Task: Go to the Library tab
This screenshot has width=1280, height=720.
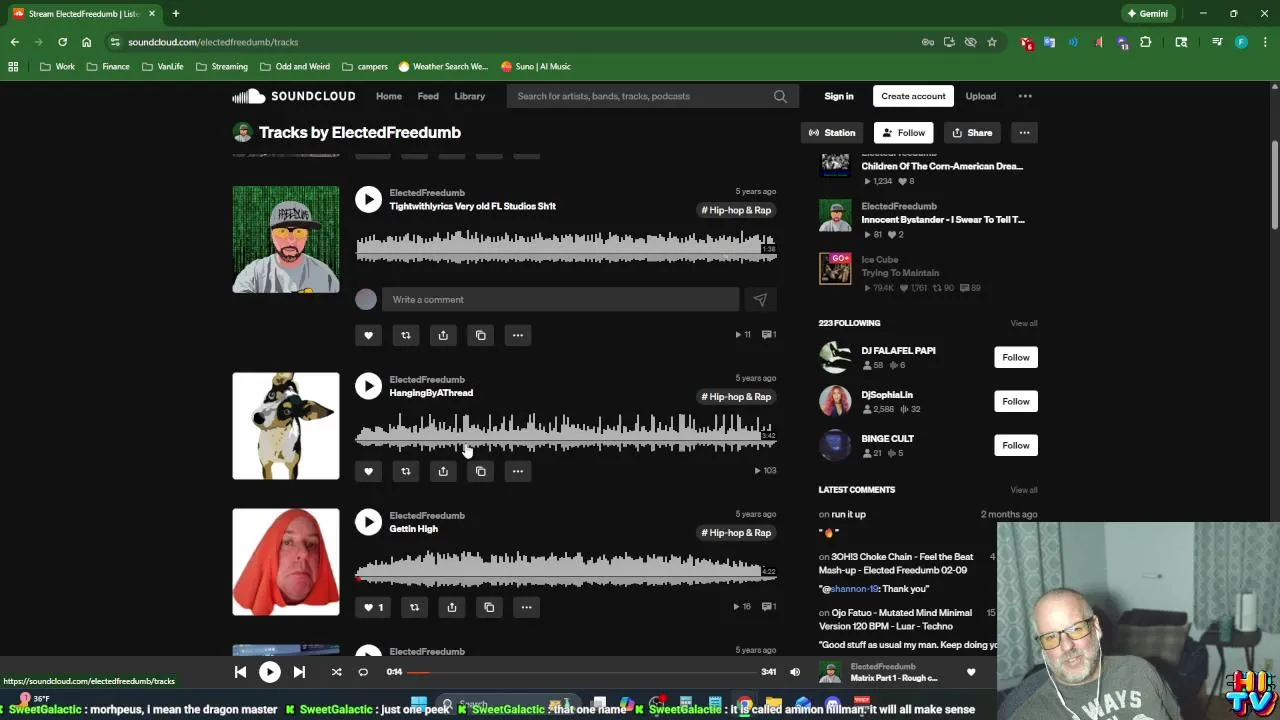Action: (469, 96)
